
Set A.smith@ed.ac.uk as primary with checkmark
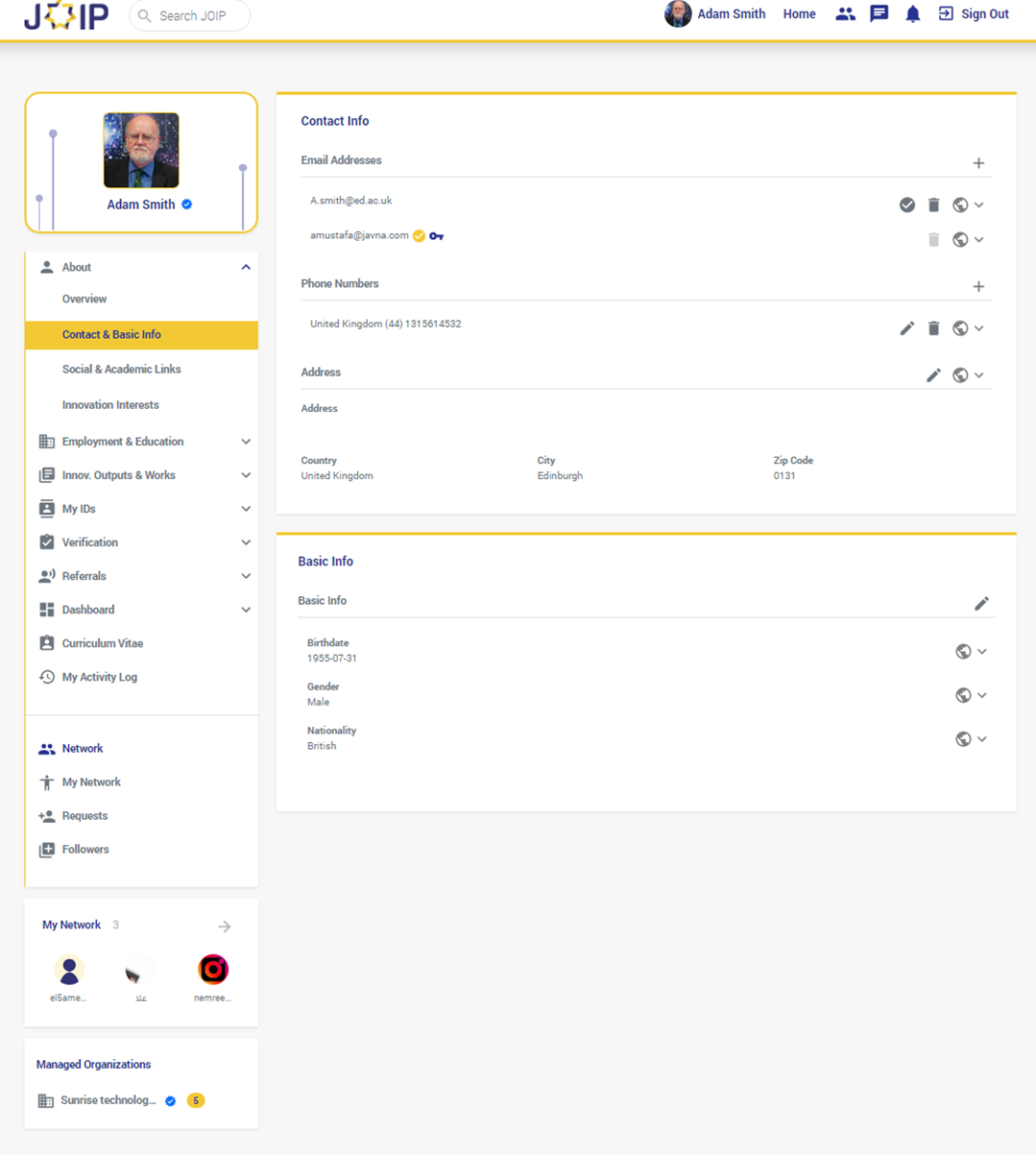click(x=906, y=205)
